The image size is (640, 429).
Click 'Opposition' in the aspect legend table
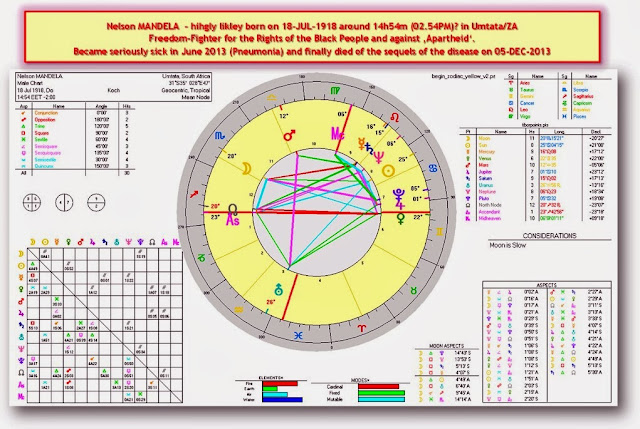[45, 120]
